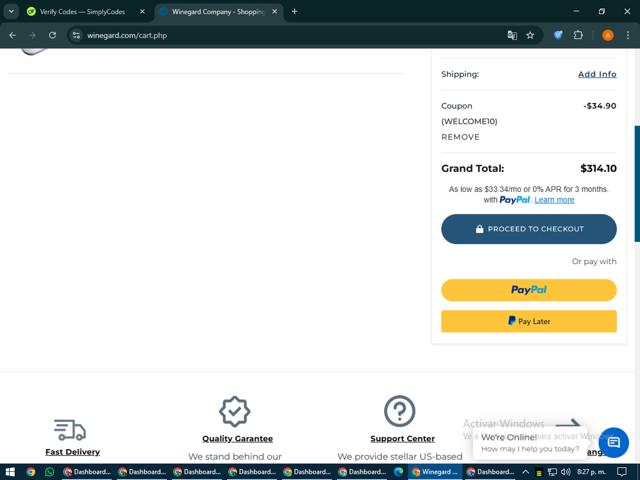
Task: Open the tab search dropdown arrow
Action: [x=11, y=11]
